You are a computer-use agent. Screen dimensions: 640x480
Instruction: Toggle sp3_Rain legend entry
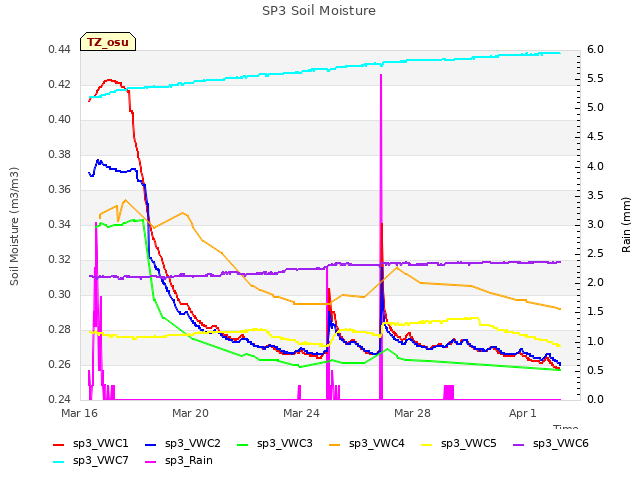click(x=179, y=461)
